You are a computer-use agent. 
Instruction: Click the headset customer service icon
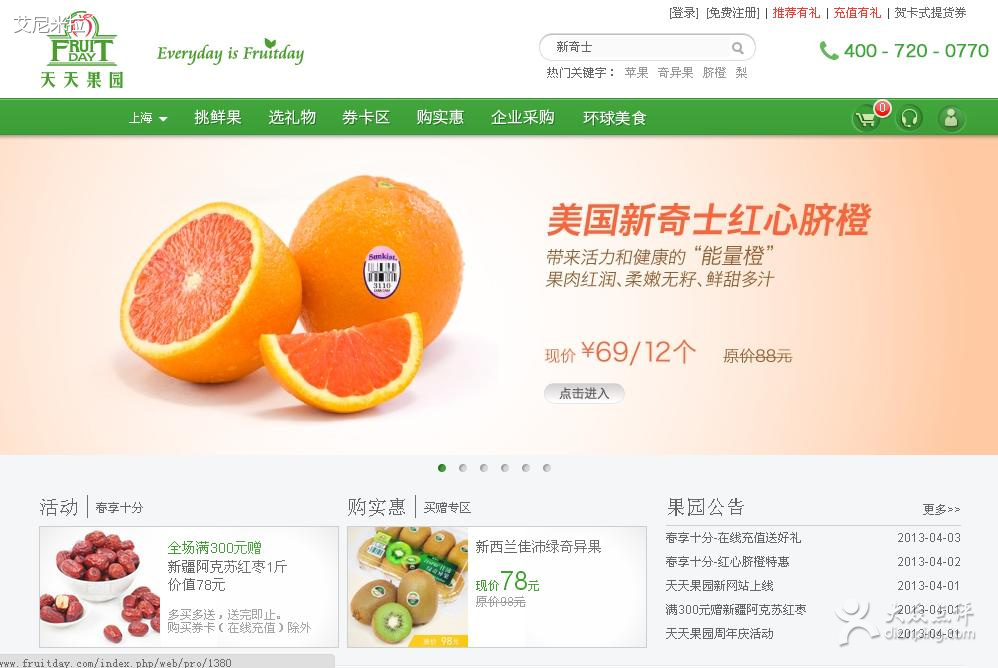pos(909,119)
